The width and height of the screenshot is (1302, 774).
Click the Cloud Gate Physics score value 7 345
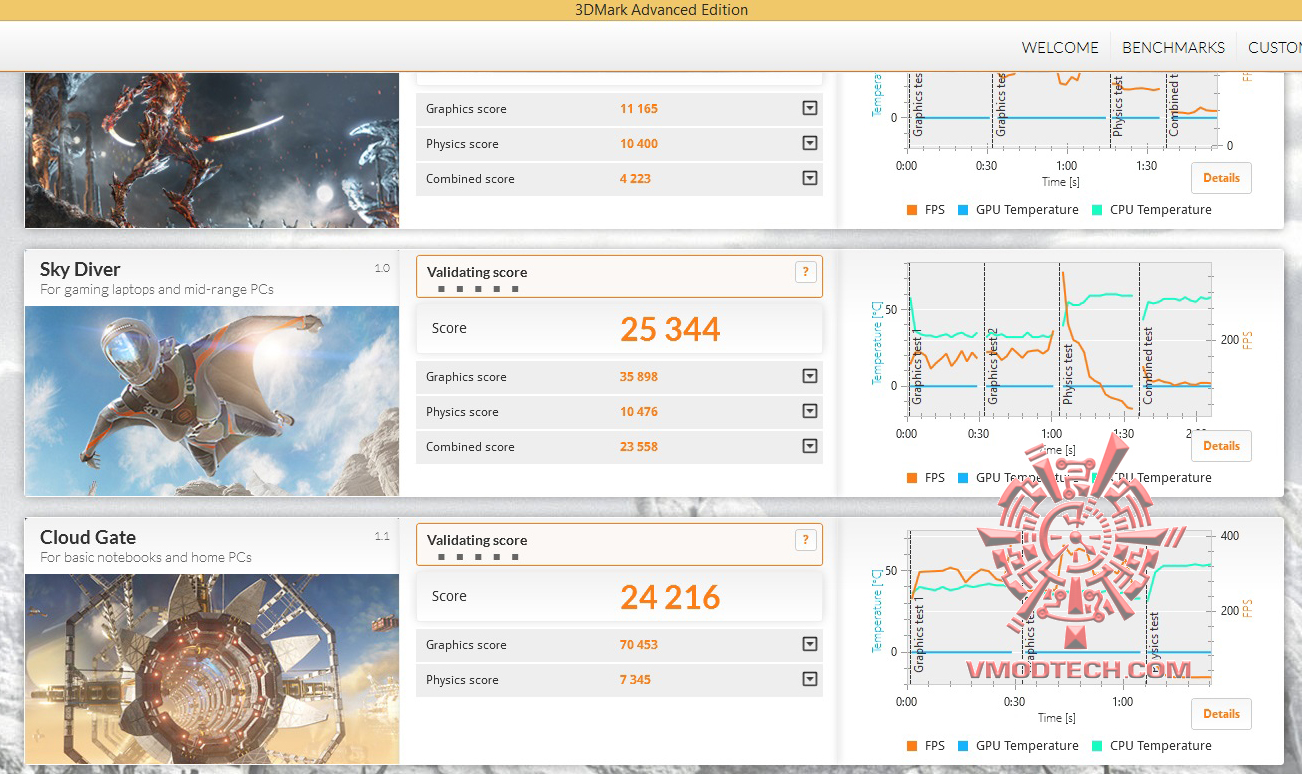coord(635,680)
